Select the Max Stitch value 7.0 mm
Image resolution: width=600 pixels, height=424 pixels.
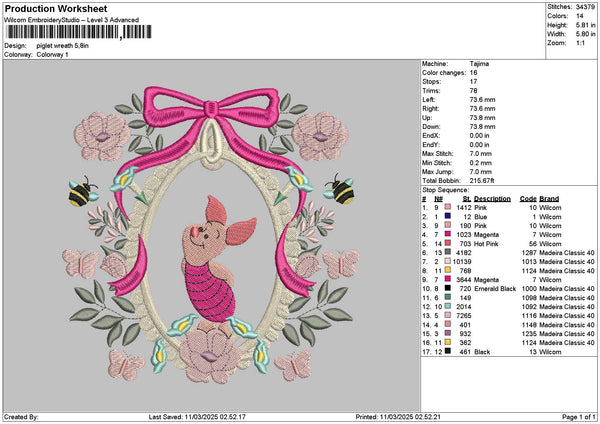481,154
